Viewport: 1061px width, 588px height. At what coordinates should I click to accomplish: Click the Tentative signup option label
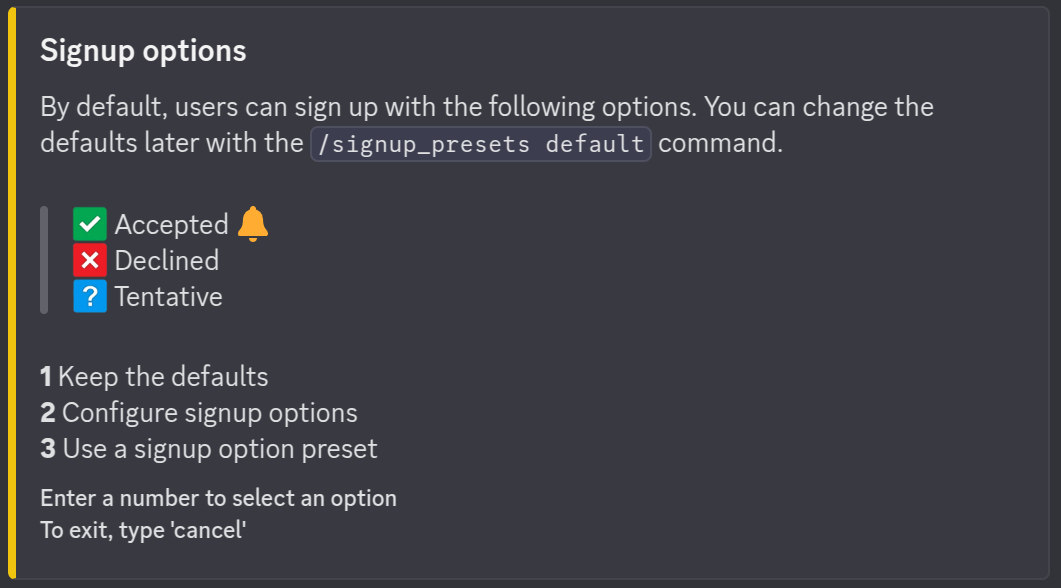click(168, 297)
